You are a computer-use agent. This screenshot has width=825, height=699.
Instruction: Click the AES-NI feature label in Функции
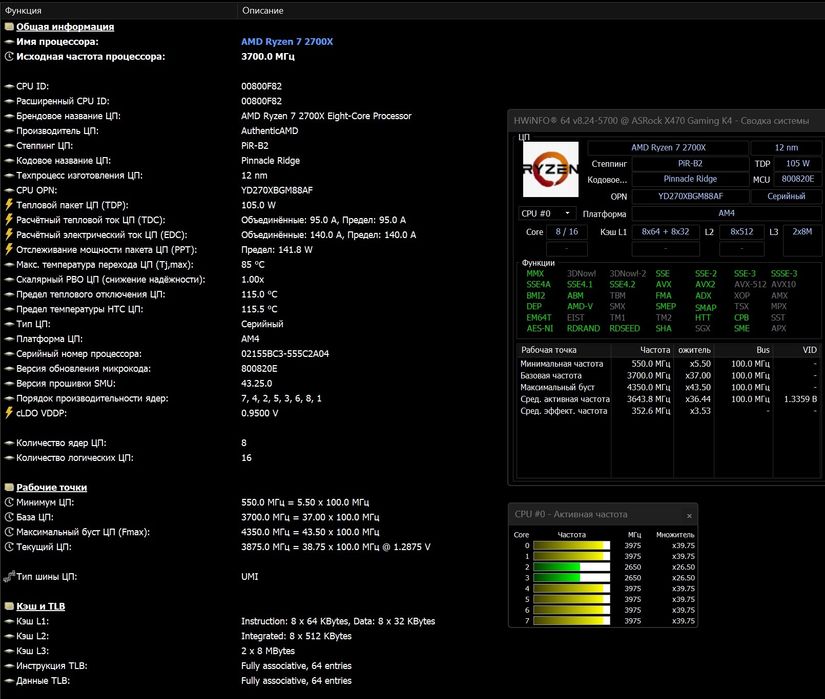(540, 328)
